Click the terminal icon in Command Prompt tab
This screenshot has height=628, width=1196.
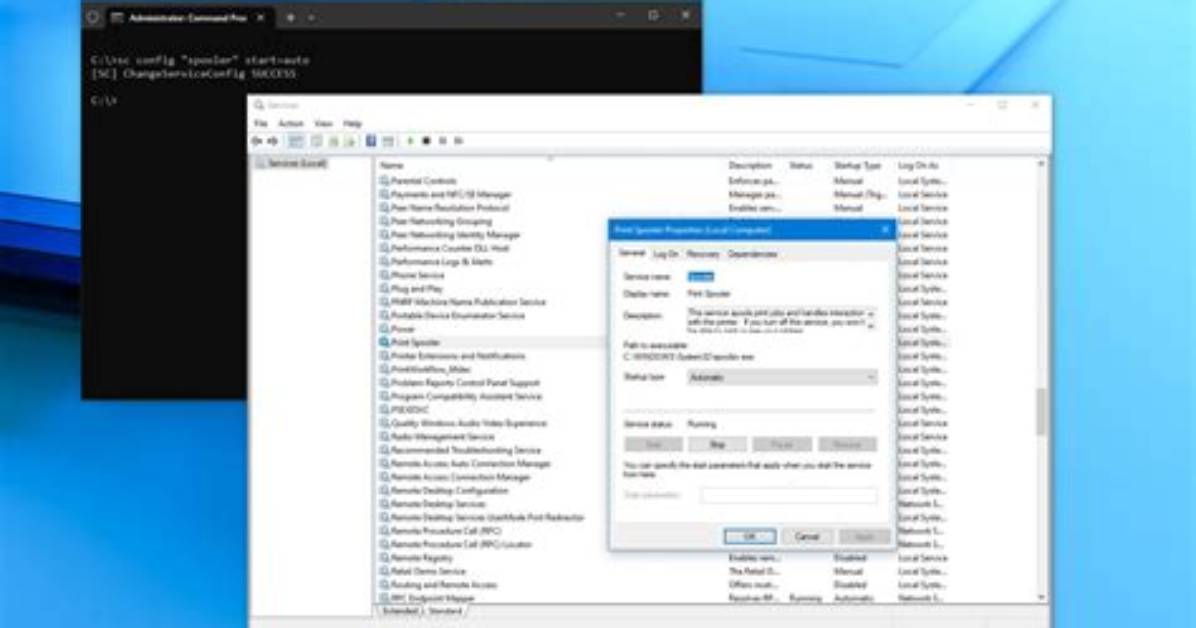point(117,18)
